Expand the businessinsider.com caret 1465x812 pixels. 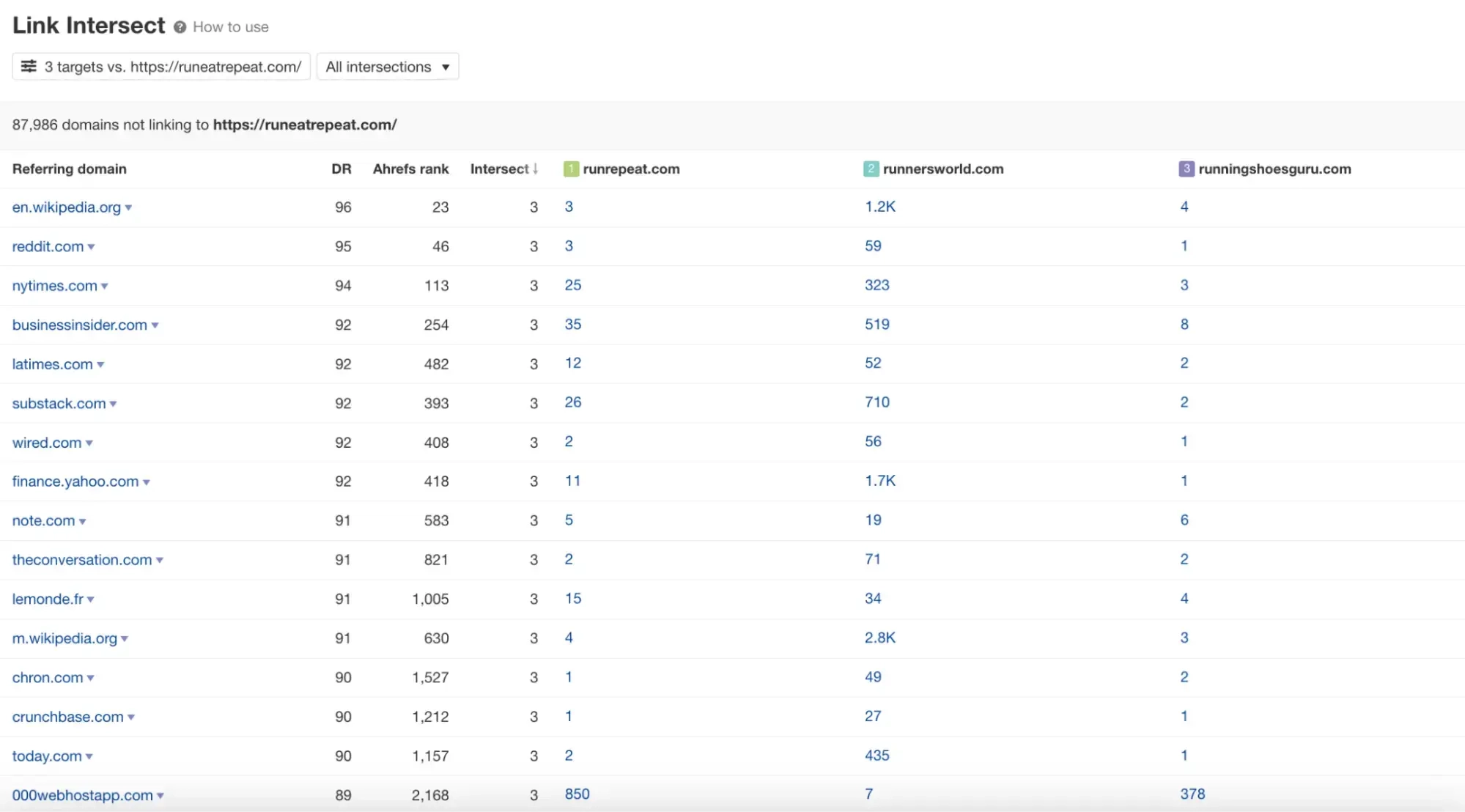(155, 325)
